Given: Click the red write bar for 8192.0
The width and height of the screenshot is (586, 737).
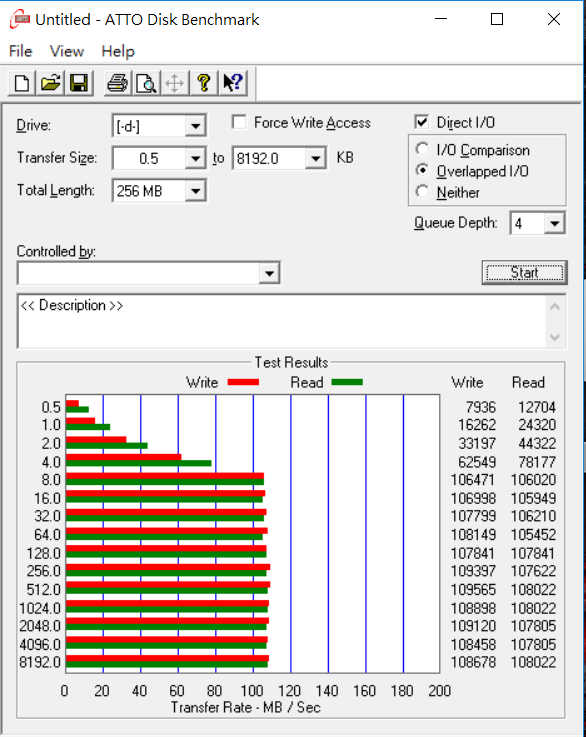Looking at the screenshot, I should pyautogui.click(x=167, y=658).
